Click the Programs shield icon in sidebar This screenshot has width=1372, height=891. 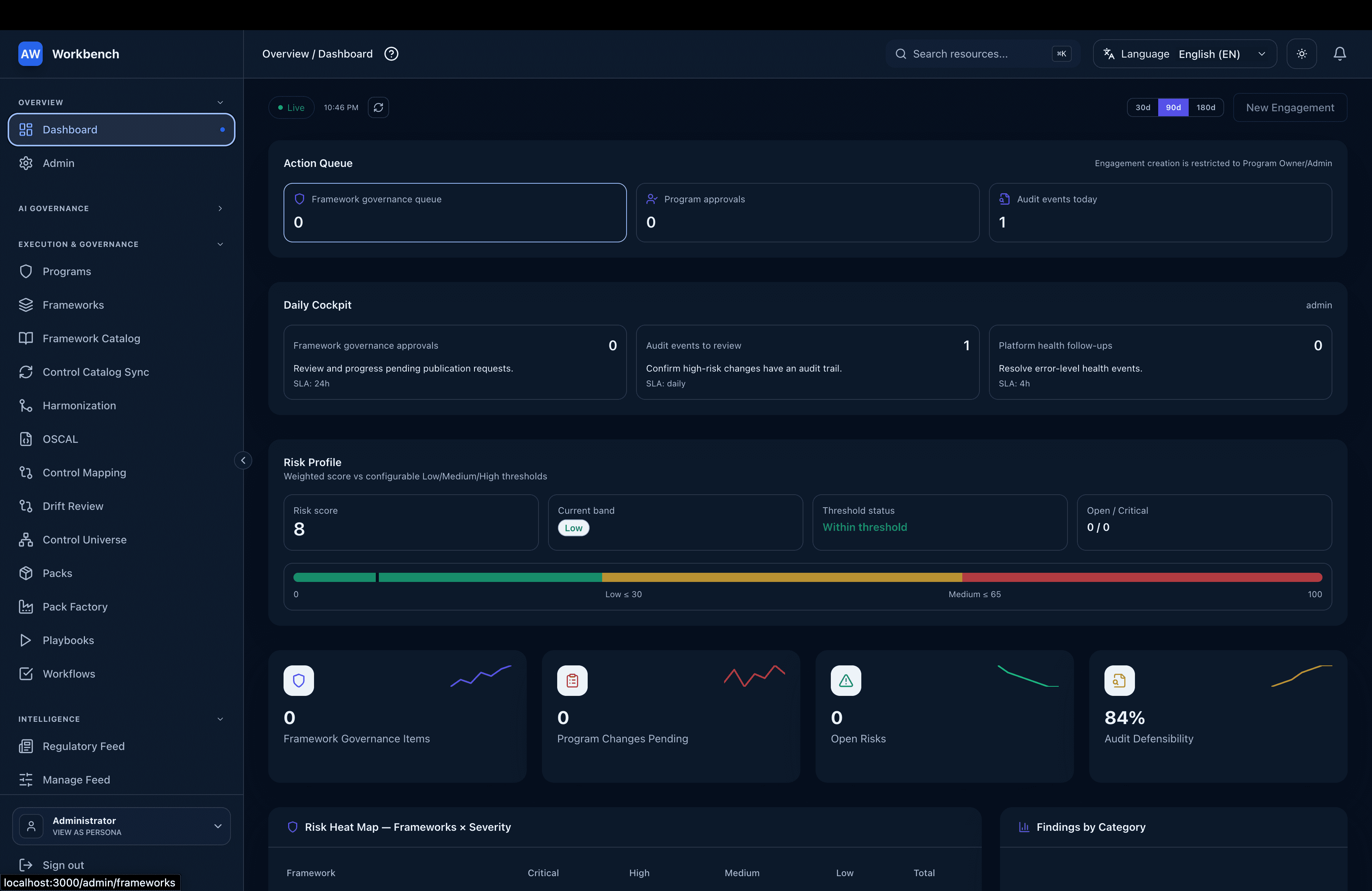26,271
